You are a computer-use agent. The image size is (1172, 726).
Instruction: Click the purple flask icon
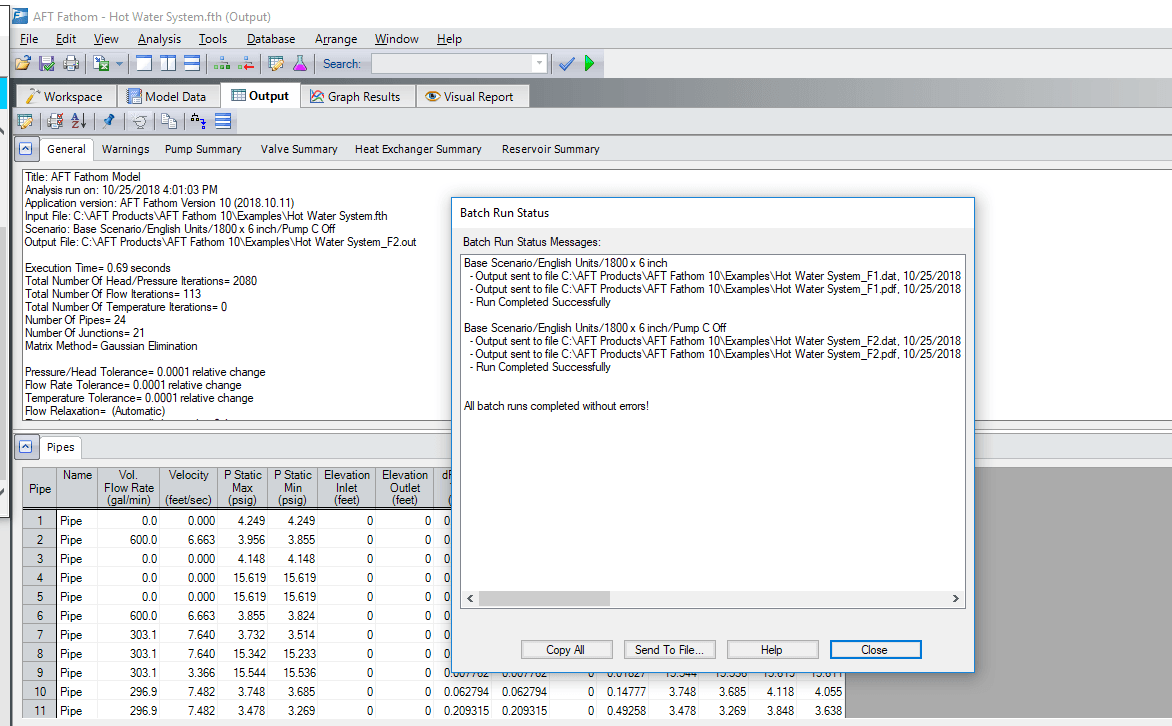pos(300,64)
